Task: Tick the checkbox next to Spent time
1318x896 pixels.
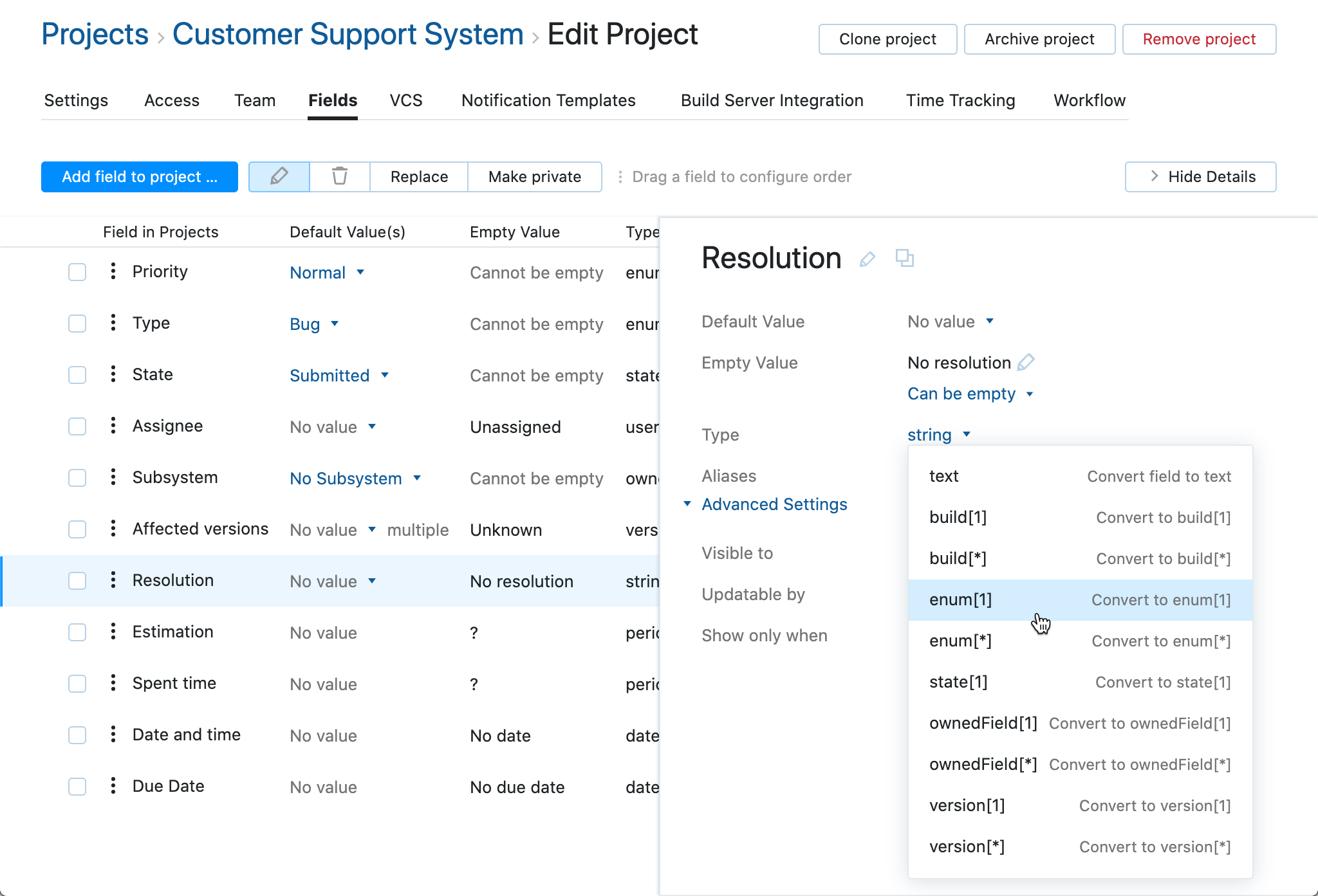Action: point(77,683)
